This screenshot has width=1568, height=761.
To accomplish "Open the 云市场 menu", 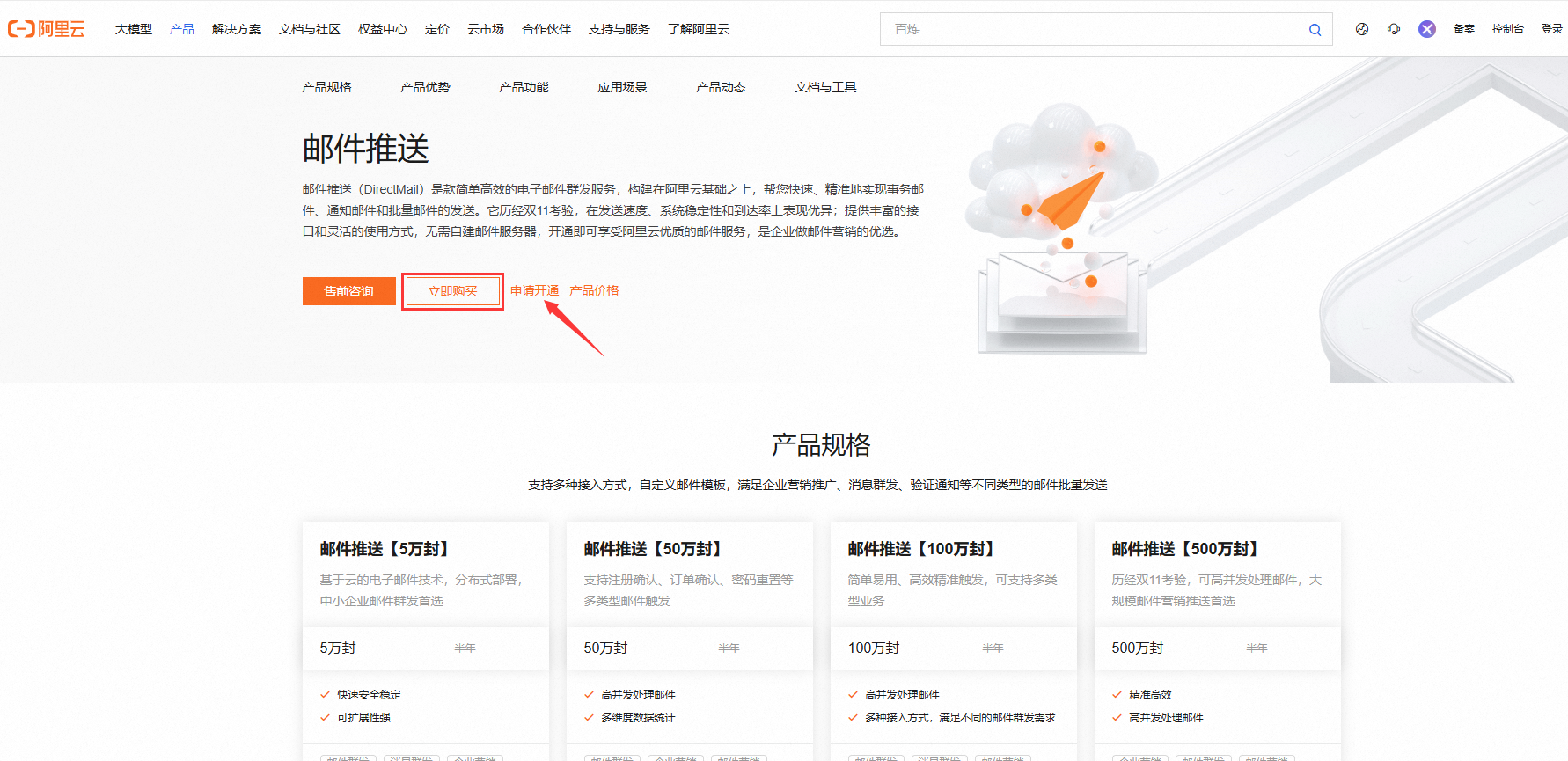I will [x=486, y=29].
